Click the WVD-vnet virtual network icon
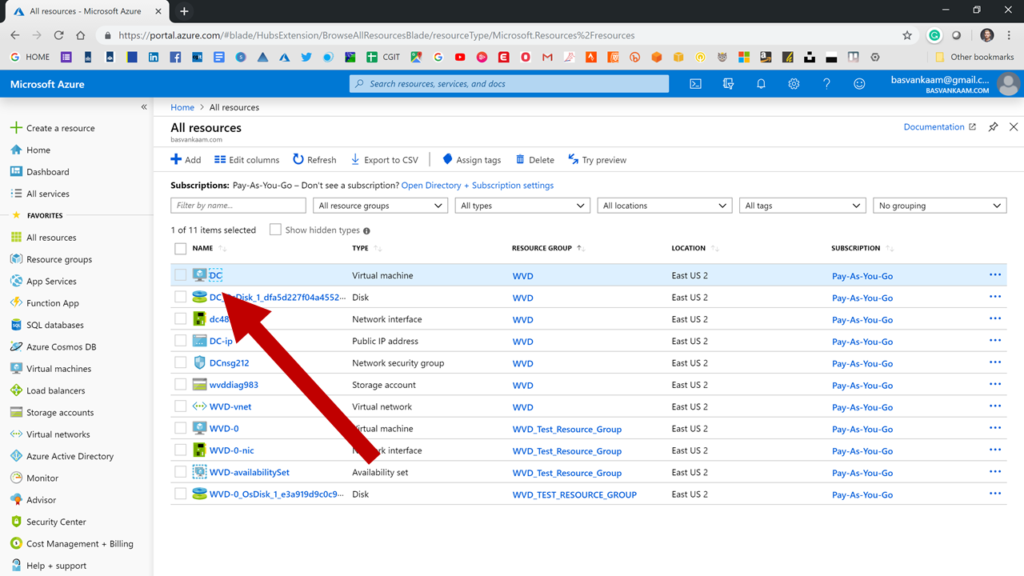This screenshot has width=1024, height=576. pos(199,406)
